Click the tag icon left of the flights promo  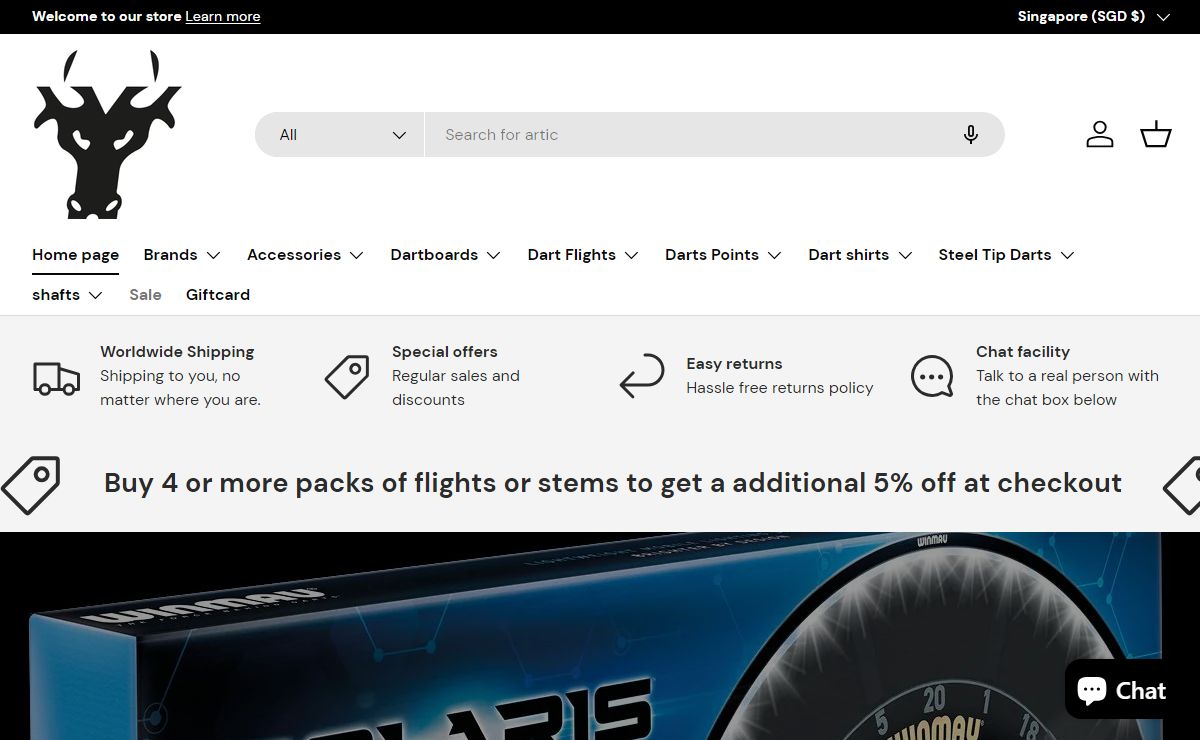click(31, 485)
